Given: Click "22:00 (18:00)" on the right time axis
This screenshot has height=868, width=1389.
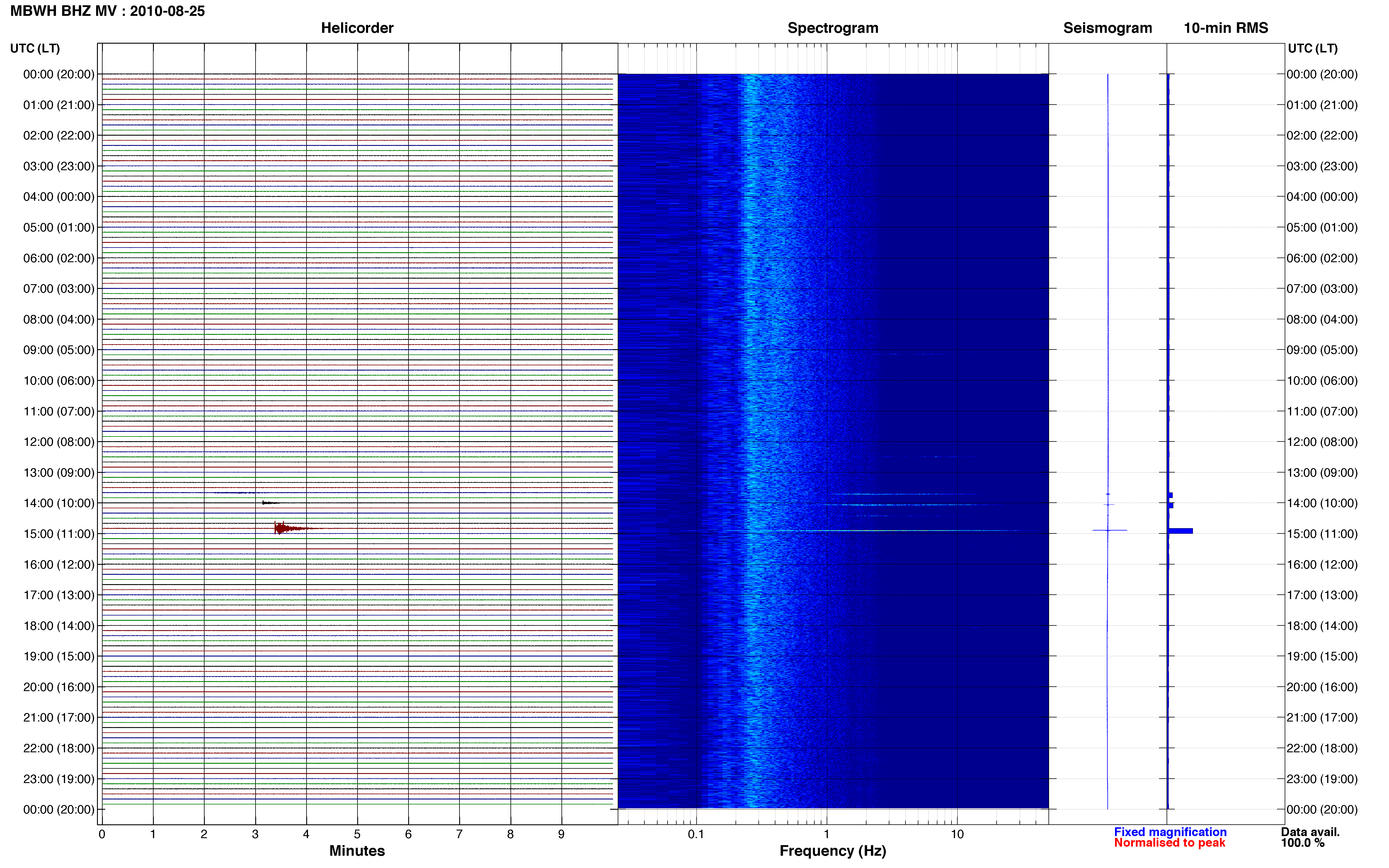Looking at the screenshot, I should click(x=1322, y=748).
